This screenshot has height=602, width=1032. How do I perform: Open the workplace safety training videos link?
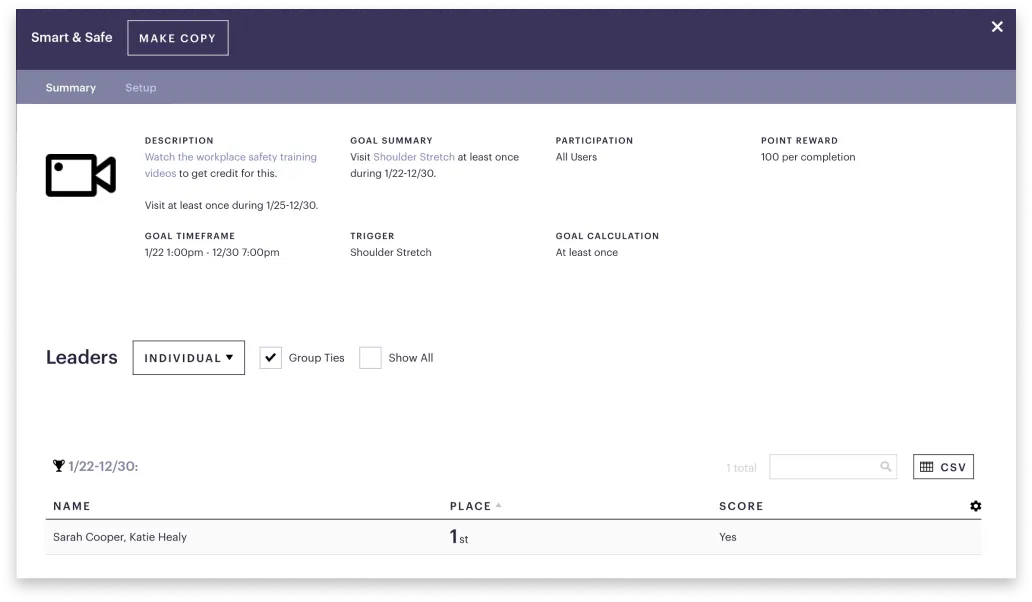(230, 165)
